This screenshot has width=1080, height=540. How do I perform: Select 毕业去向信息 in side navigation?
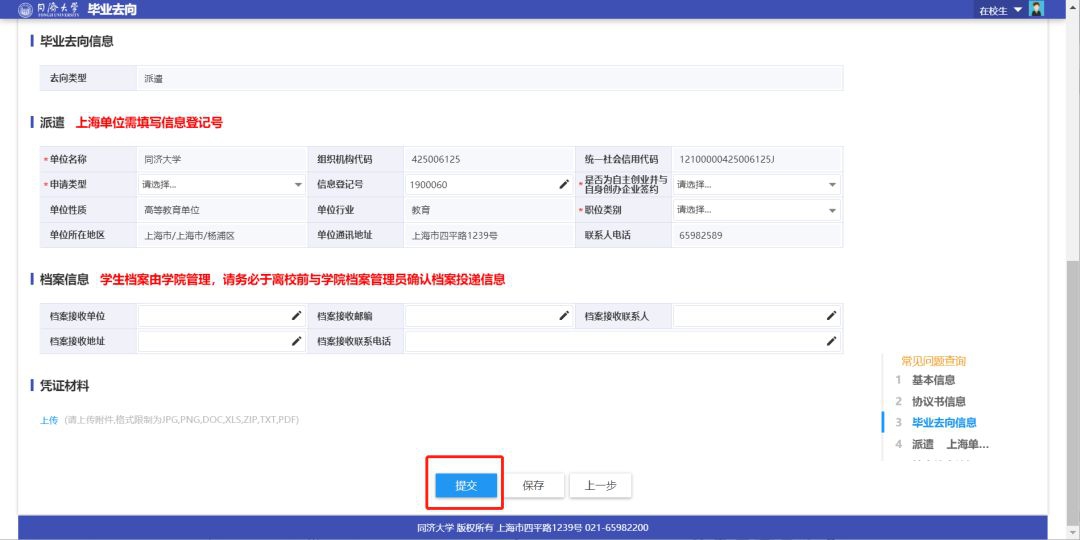tap(944, 422)
